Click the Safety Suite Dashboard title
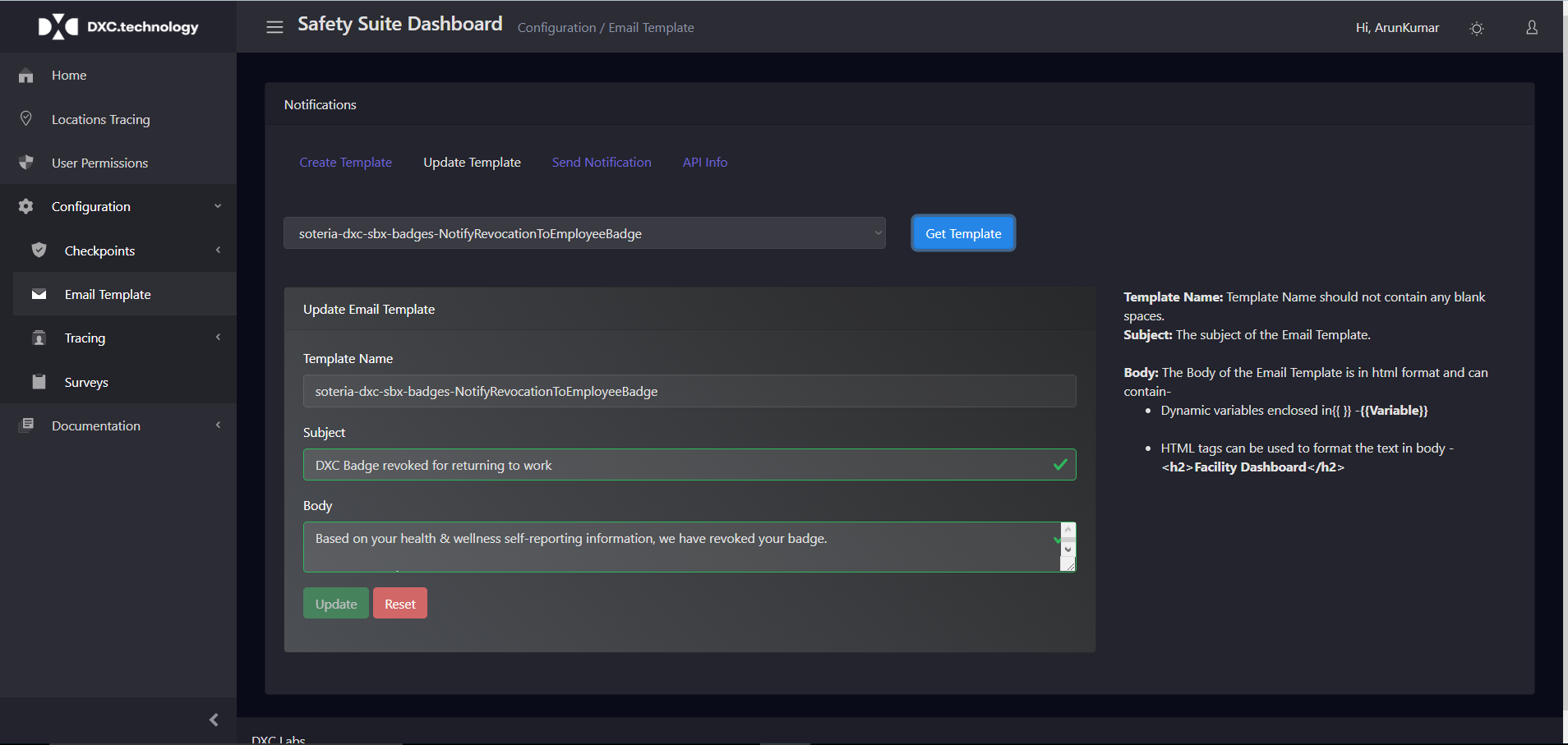The image size is (1568, 745). click(x=400, y=25)
